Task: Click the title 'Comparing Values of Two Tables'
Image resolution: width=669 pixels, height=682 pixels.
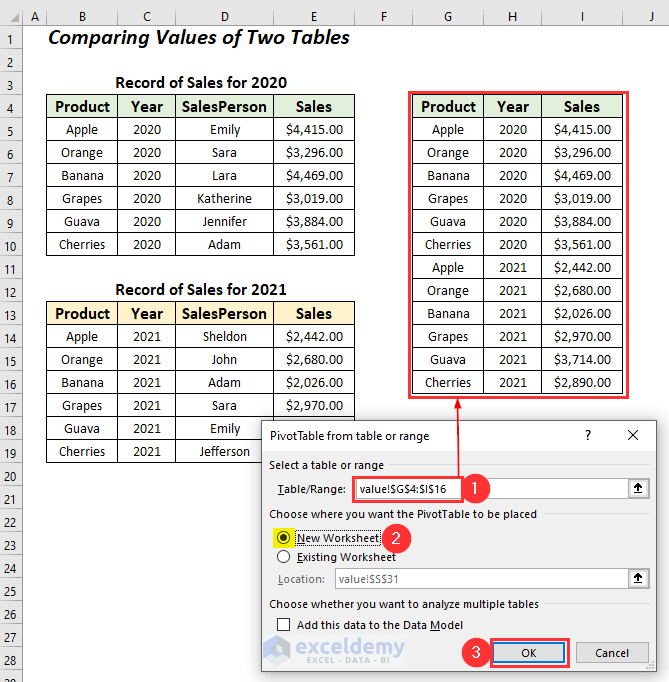Action: coord(199,38)
